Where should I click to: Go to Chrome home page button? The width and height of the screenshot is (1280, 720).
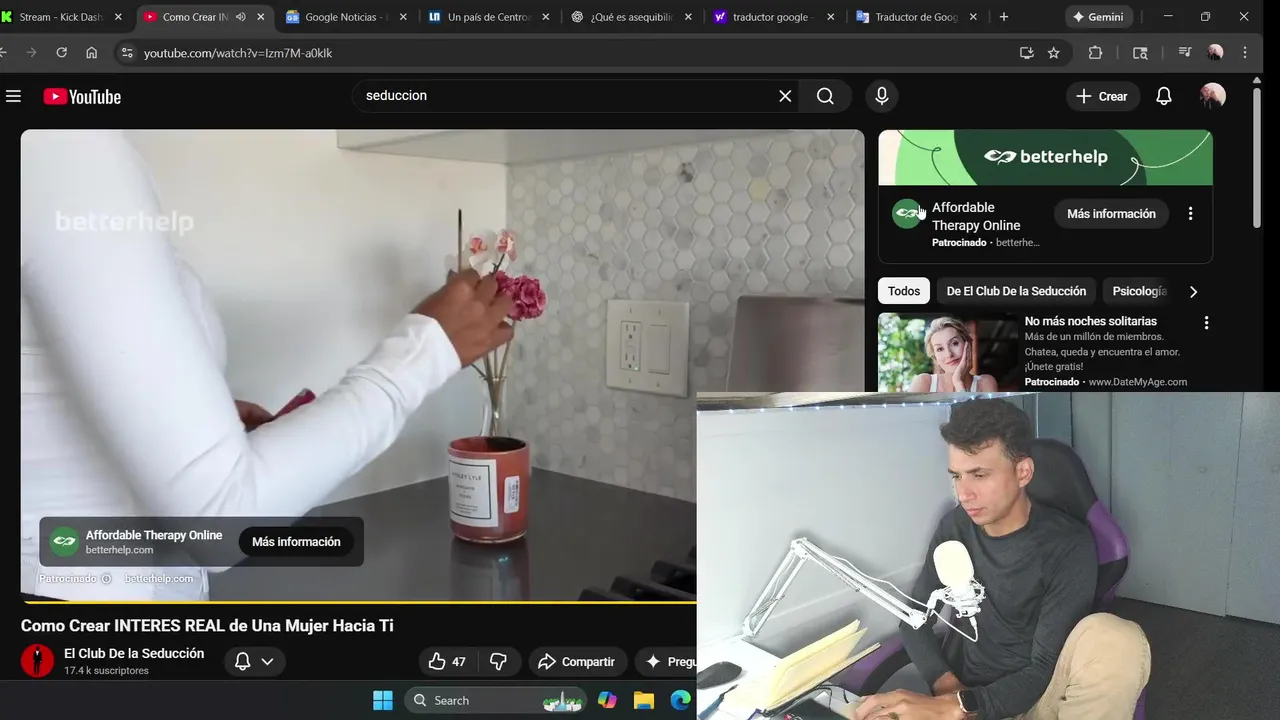click(x=91, y=53)
